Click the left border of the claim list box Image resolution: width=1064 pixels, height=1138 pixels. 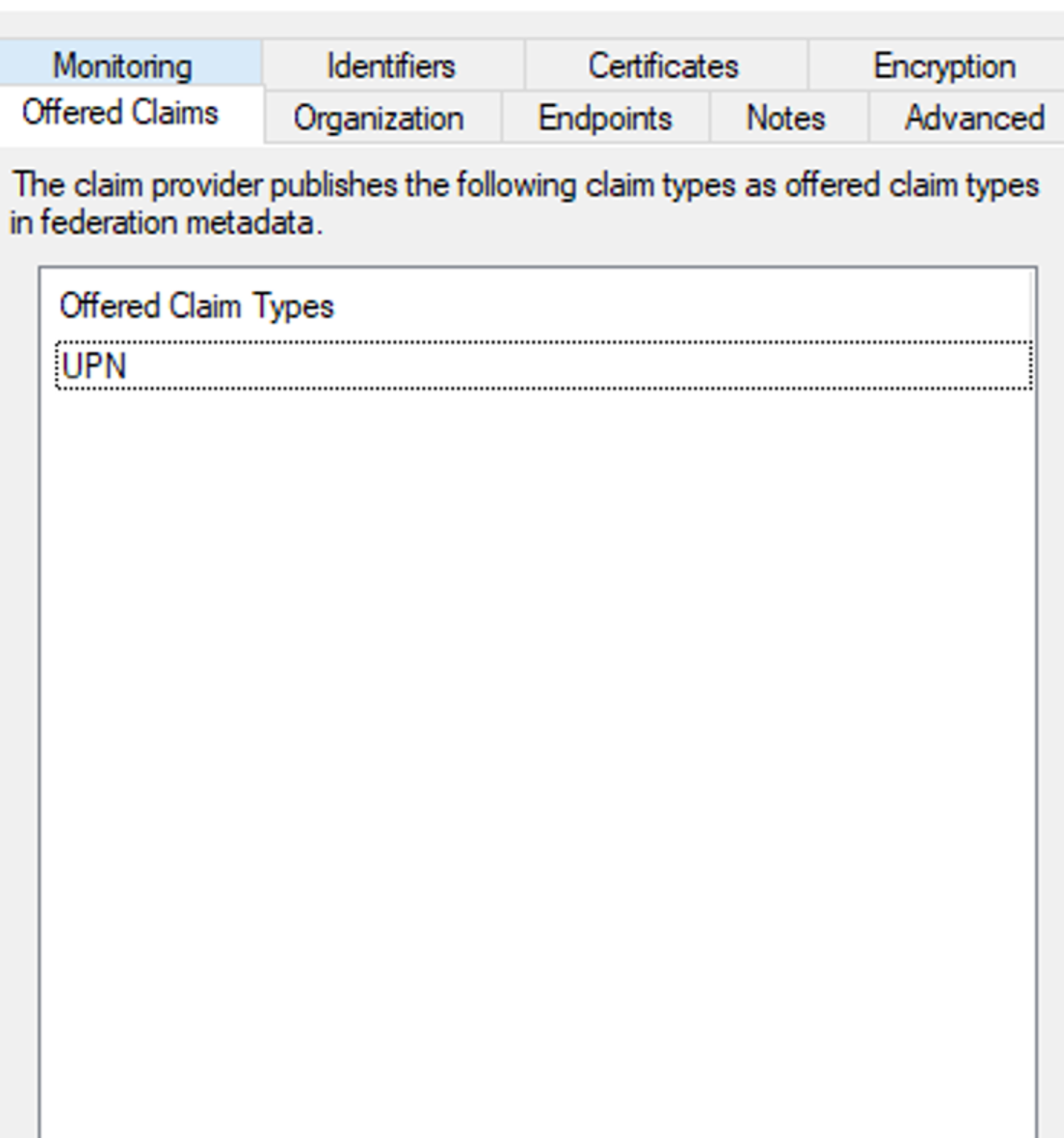click(x=39, y=706)
